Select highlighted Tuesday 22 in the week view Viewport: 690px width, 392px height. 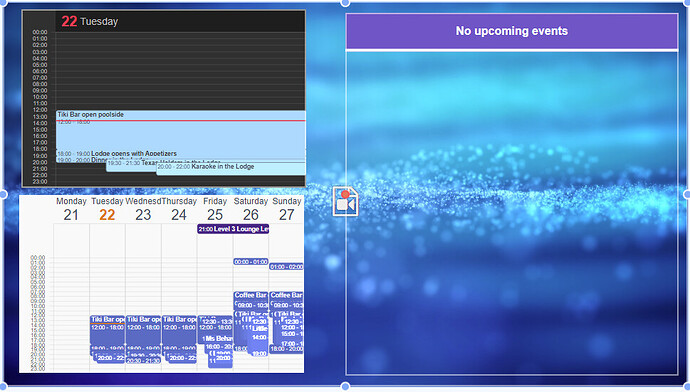pyautogui.click(x=107, y=209)
